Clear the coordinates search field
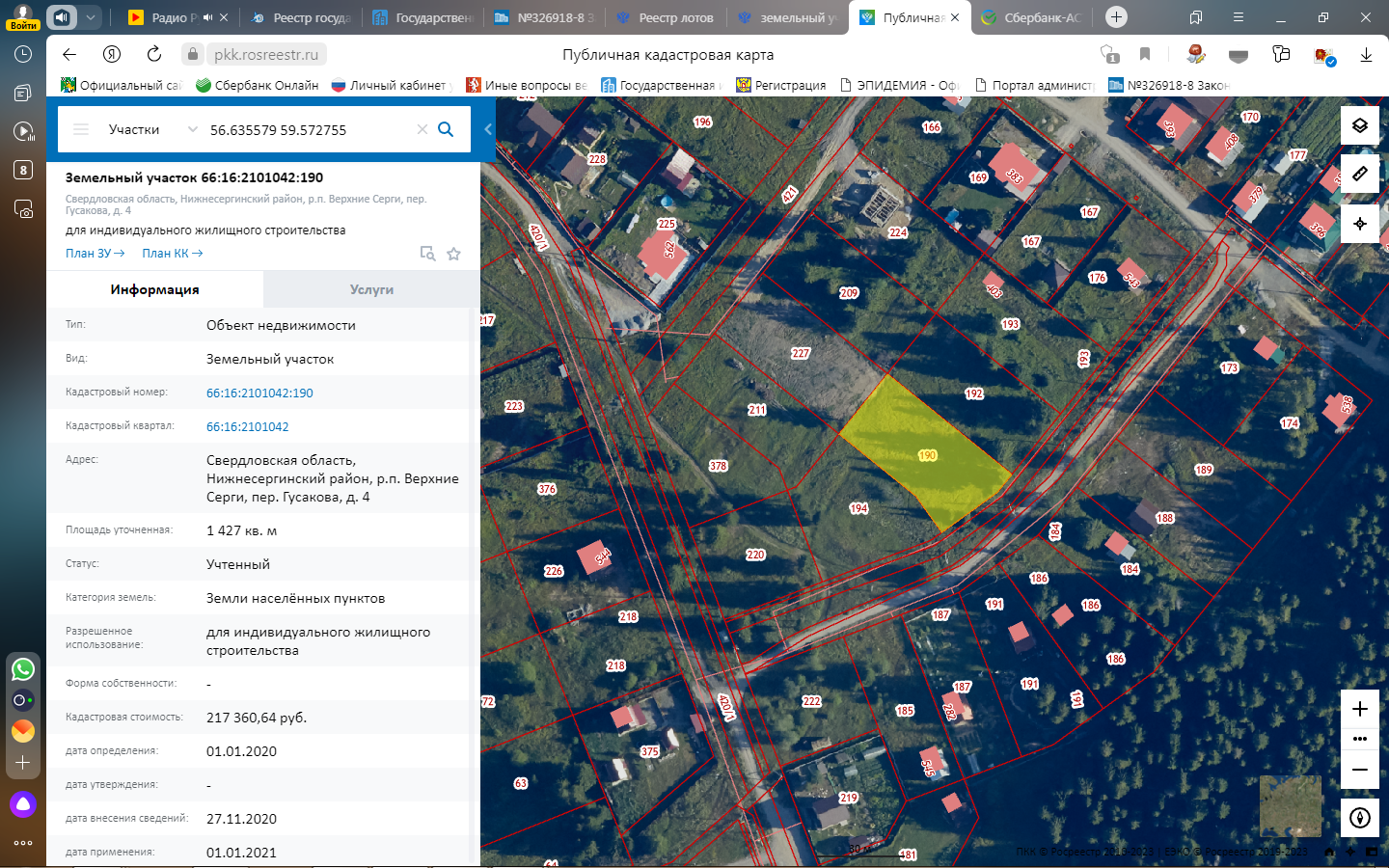Viewport: 1389px width, 868px height. [422, 129]
